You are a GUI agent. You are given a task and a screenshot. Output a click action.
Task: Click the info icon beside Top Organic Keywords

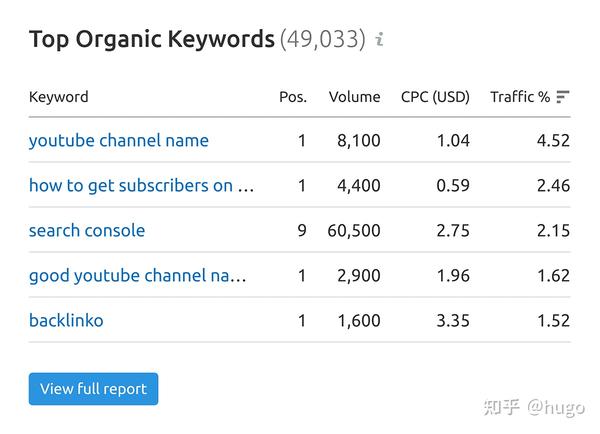[x=379, y=39]
